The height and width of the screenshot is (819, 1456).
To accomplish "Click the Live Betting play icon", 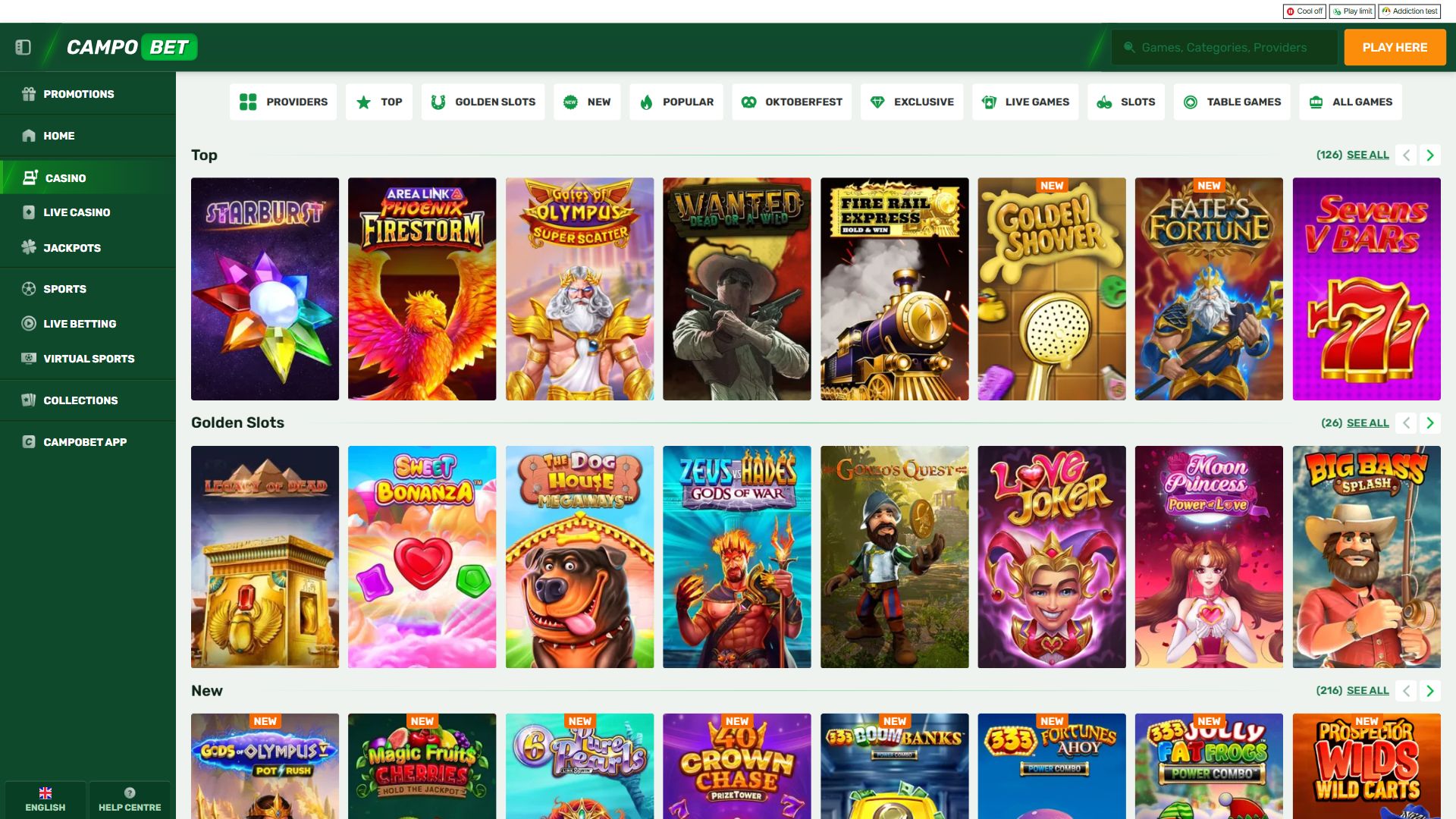I will 29,324.
